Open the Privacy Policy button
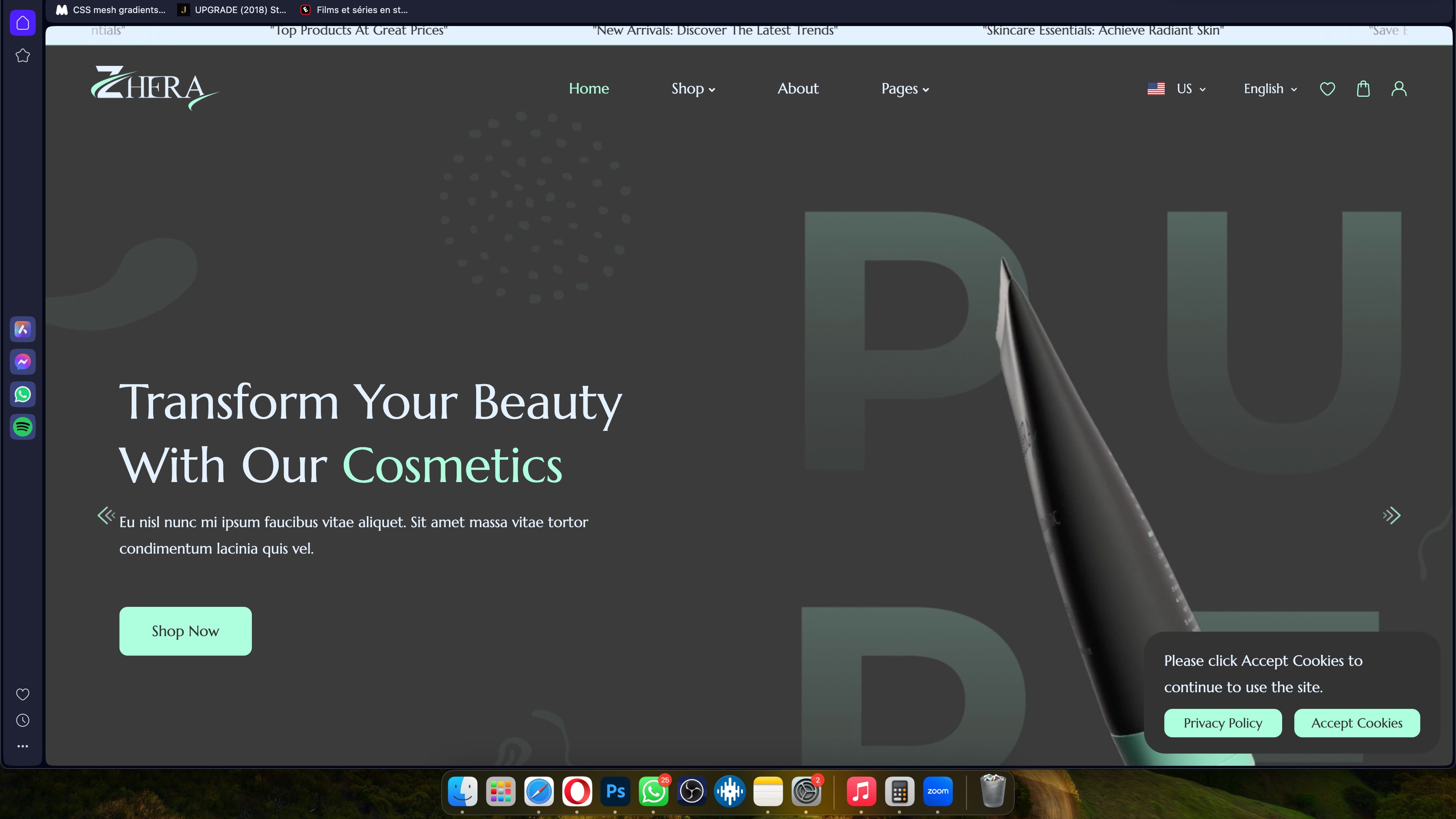Viewport: 1456px width, 819px height. click(1222, 723)
